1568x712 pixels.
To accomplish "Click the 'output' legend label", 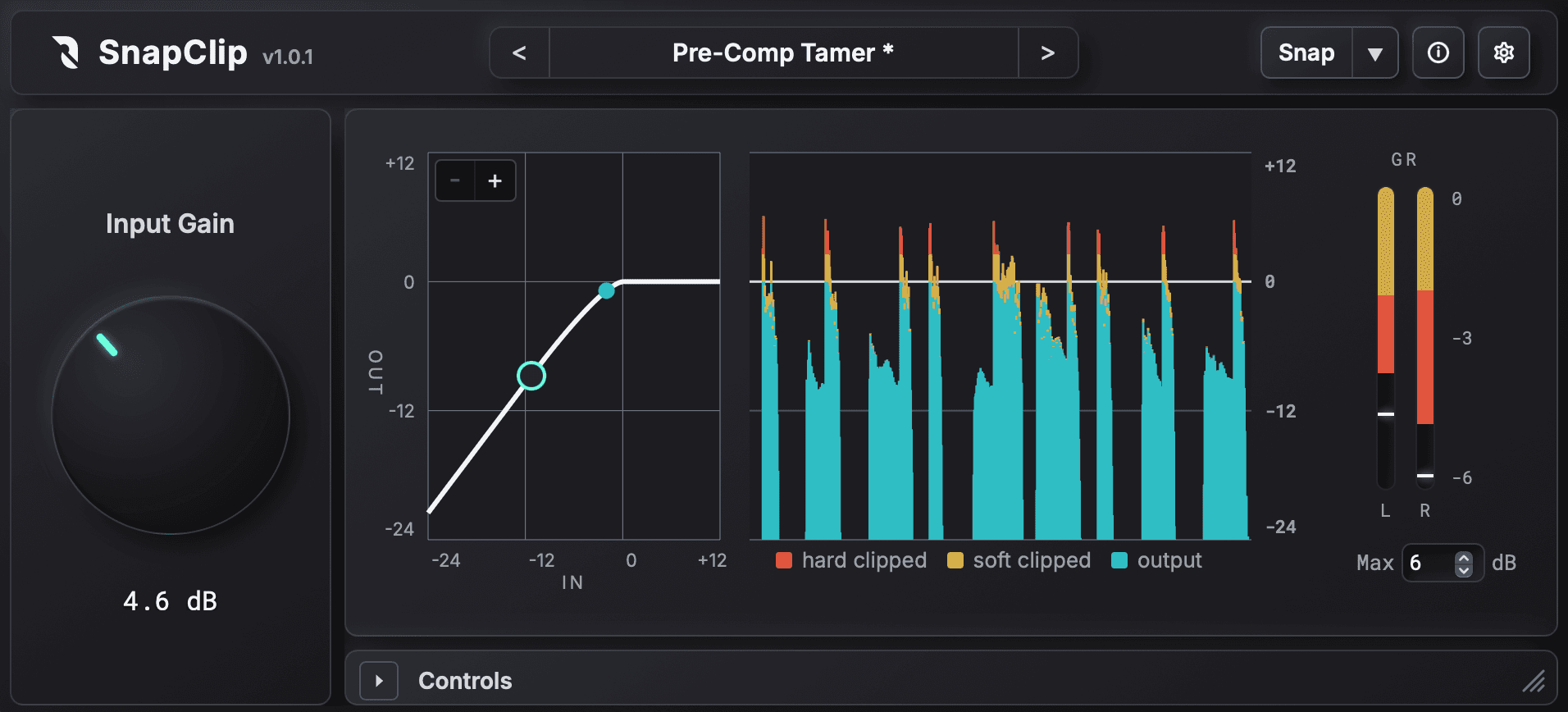I will click(1169, 561).
